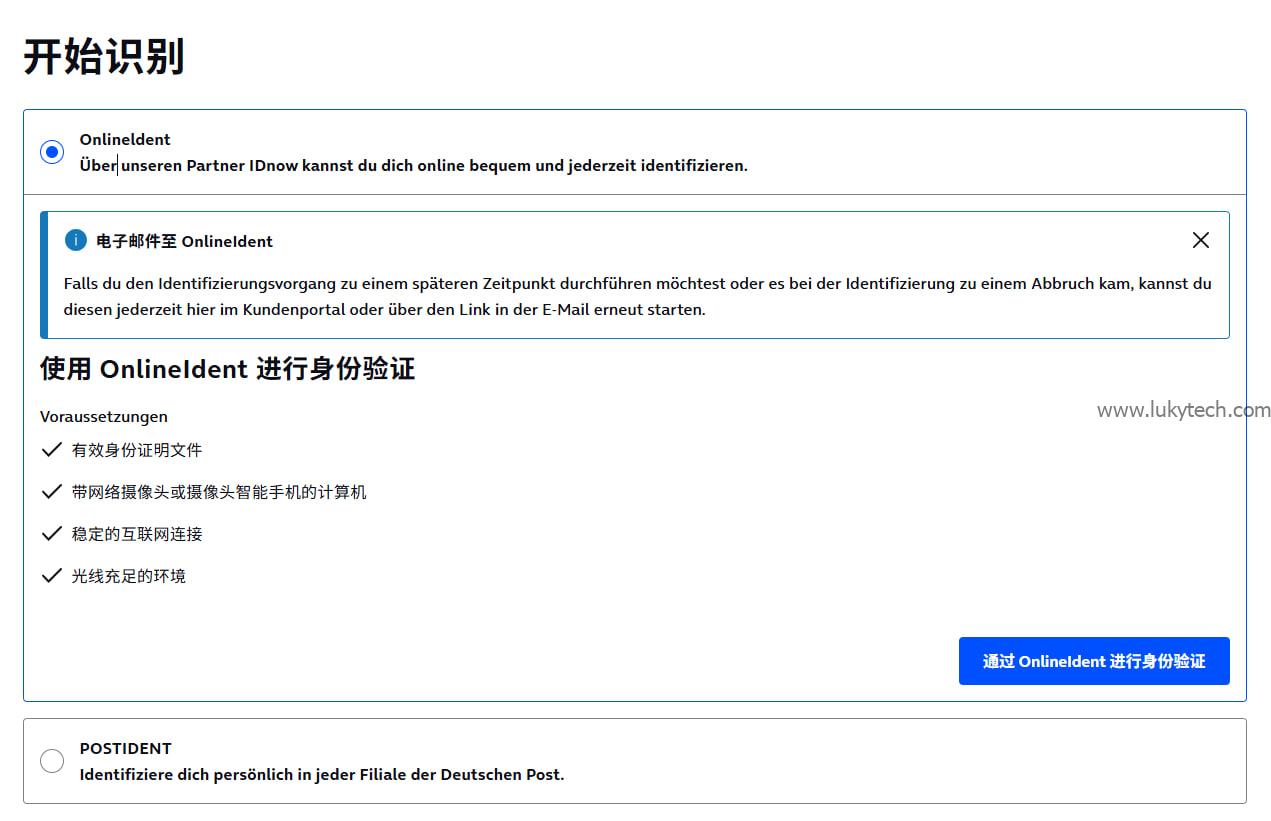Click the Deutsche Post Filiale description text

(321, 774)
